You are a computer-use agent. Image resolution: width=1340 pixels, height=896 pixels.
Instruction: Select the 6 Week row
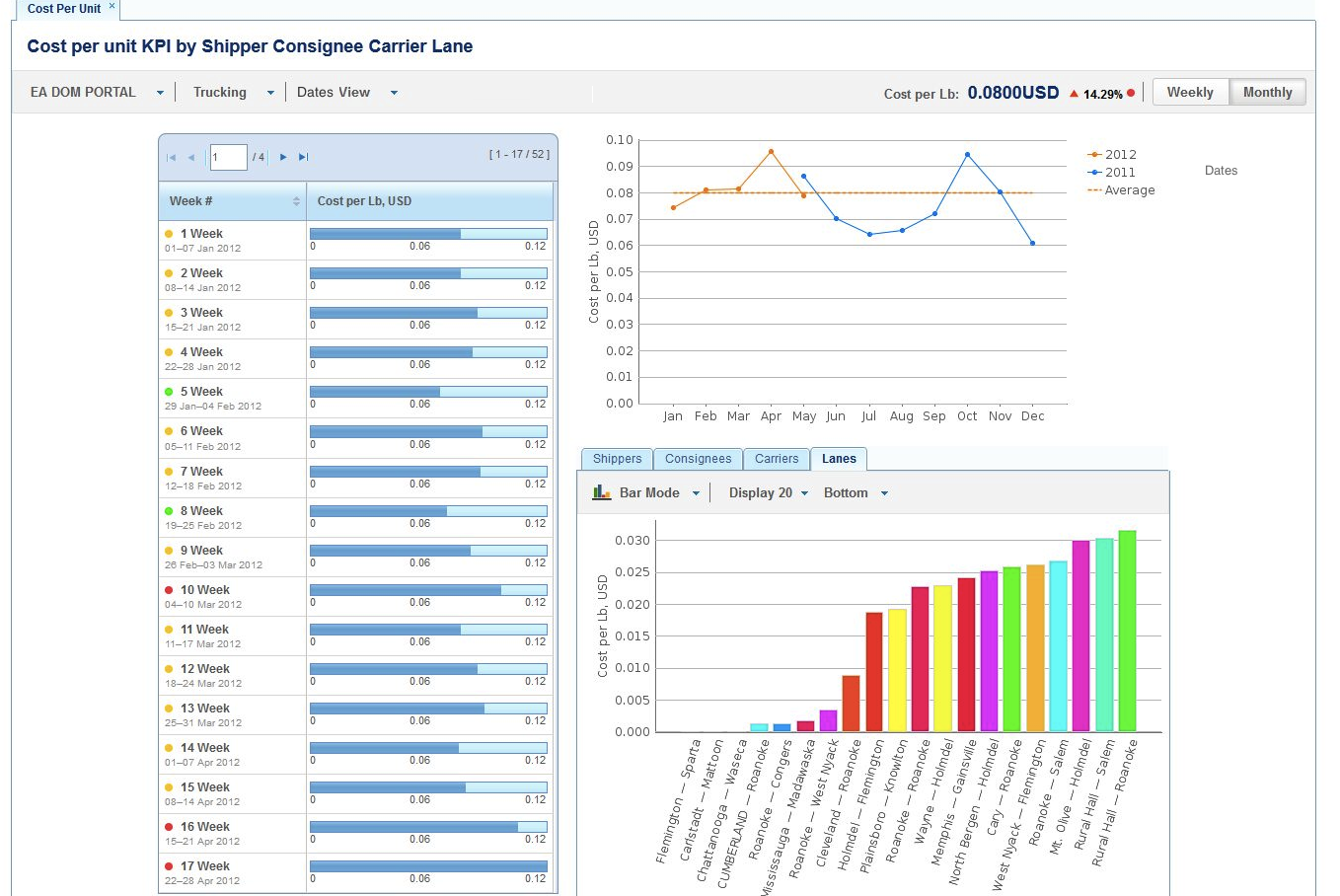pyautogui.click(x=358, y=438)
